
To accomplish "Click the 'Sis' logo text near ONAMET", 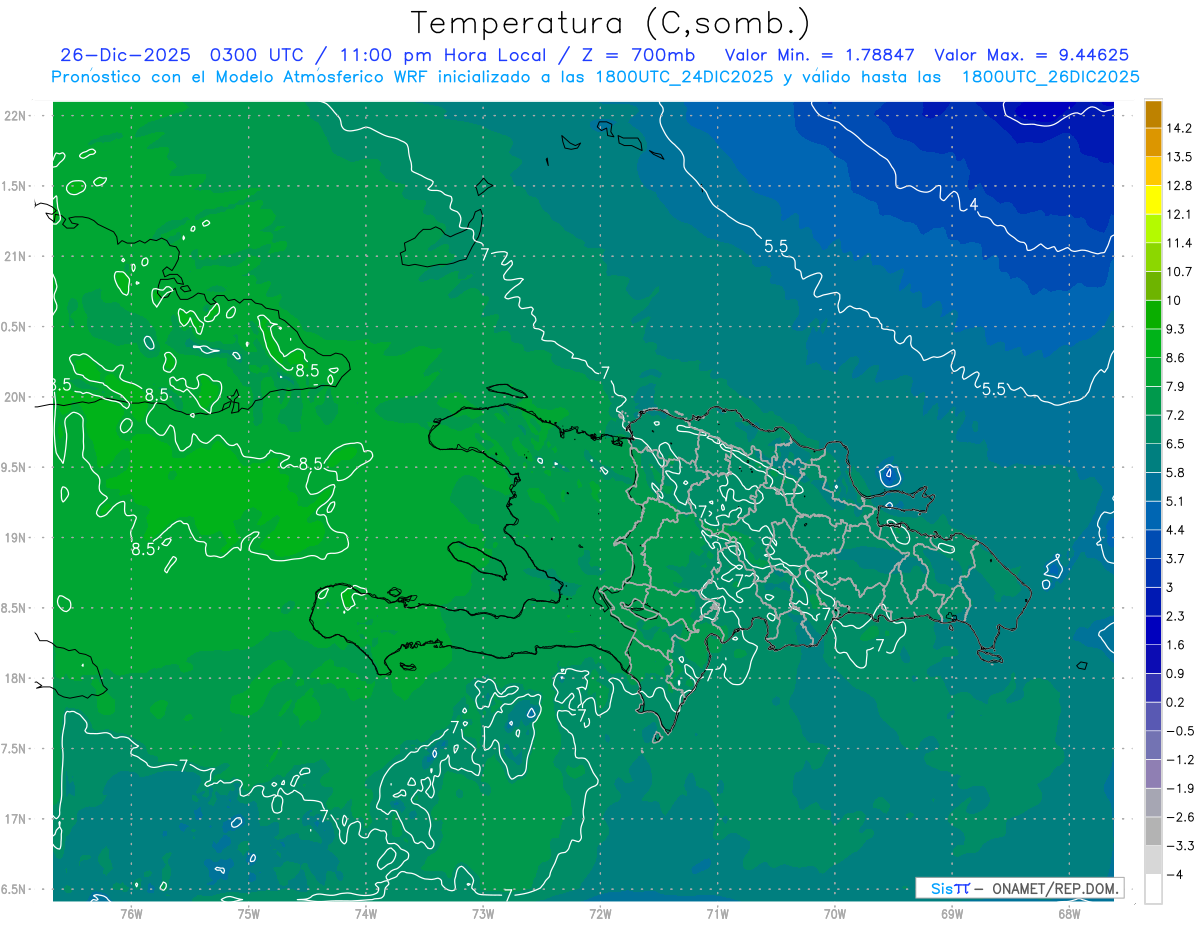I will point(942,888).
